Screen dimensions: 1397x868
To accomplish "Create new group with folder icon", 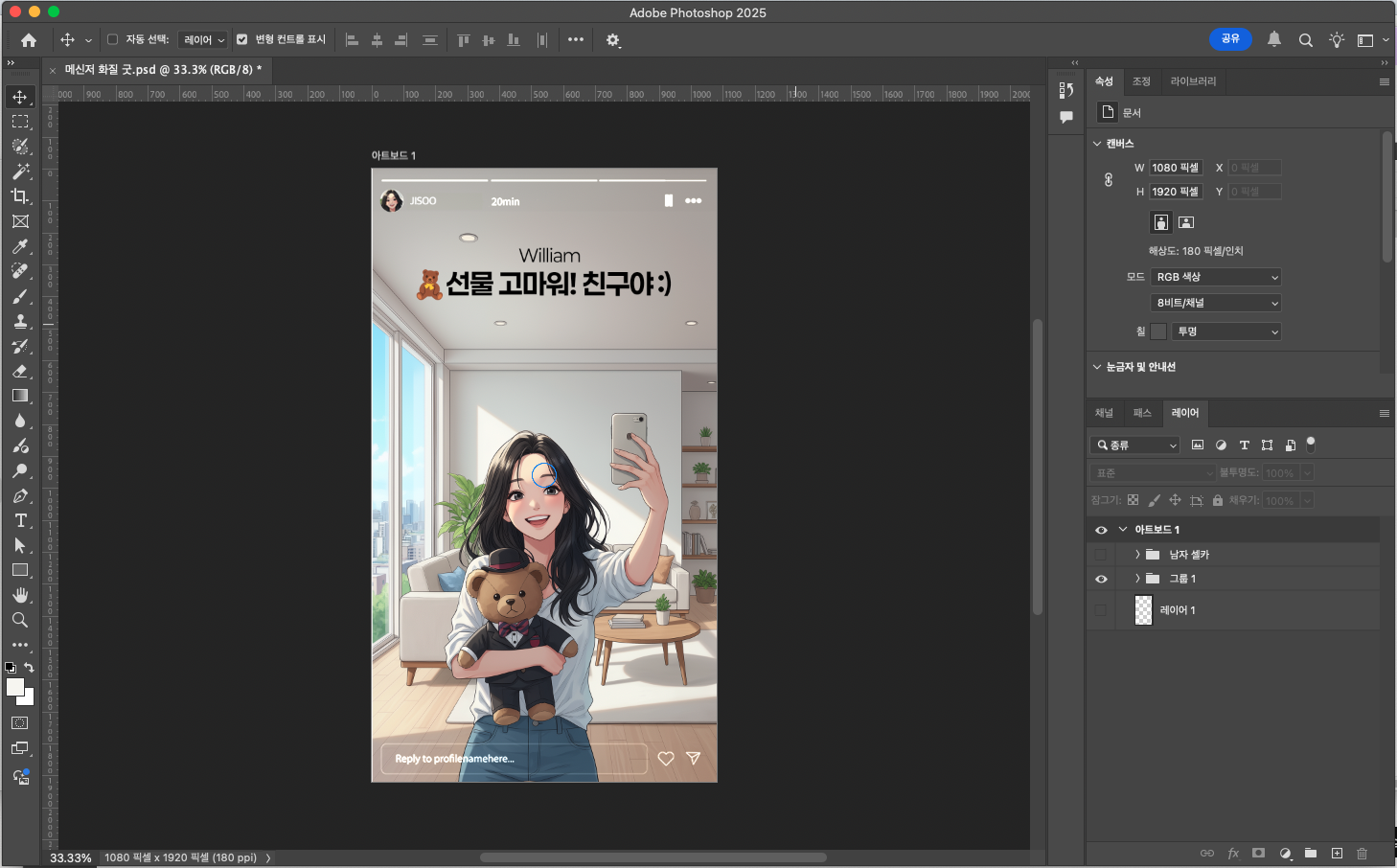I will point(1310,853).
